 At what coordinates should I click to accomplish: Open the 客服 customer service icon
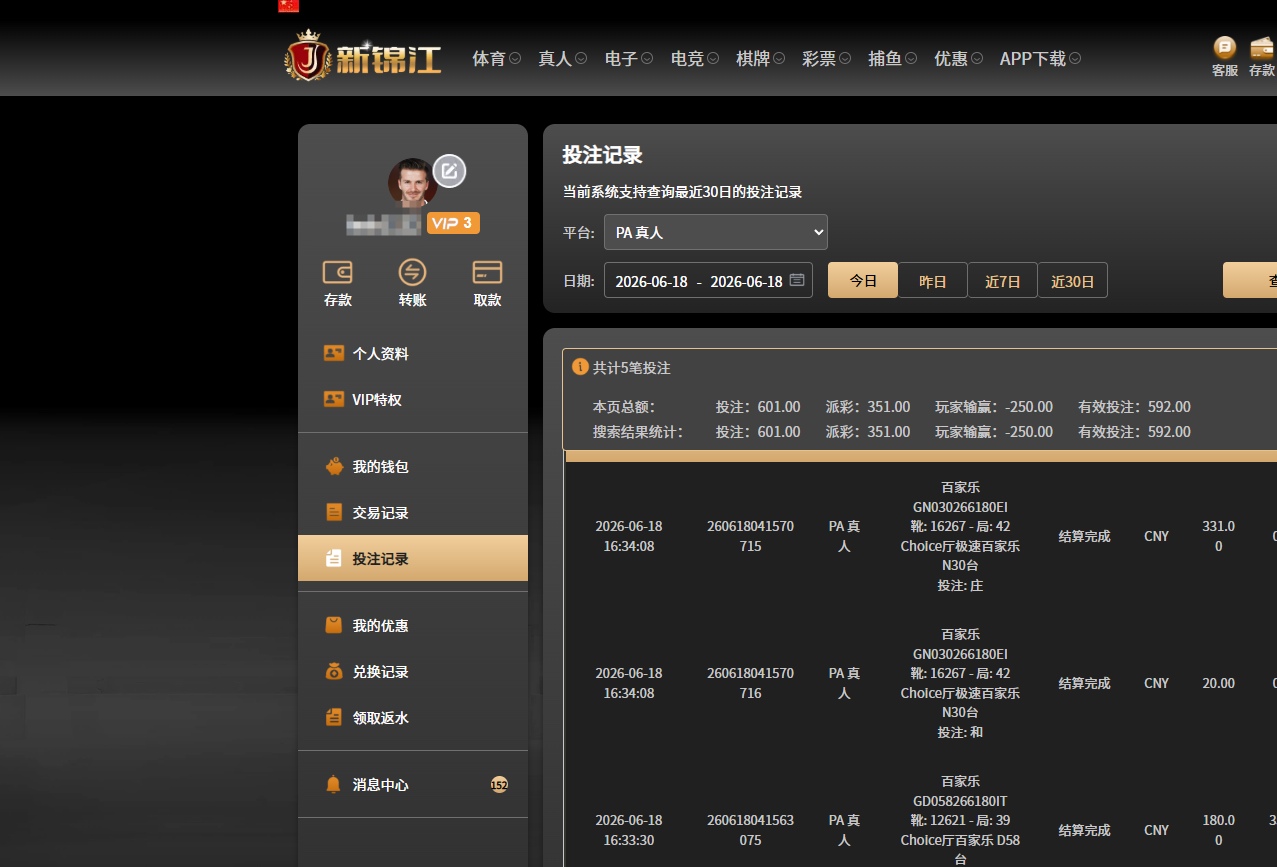pyautogui.click(x=1225, y=57)
